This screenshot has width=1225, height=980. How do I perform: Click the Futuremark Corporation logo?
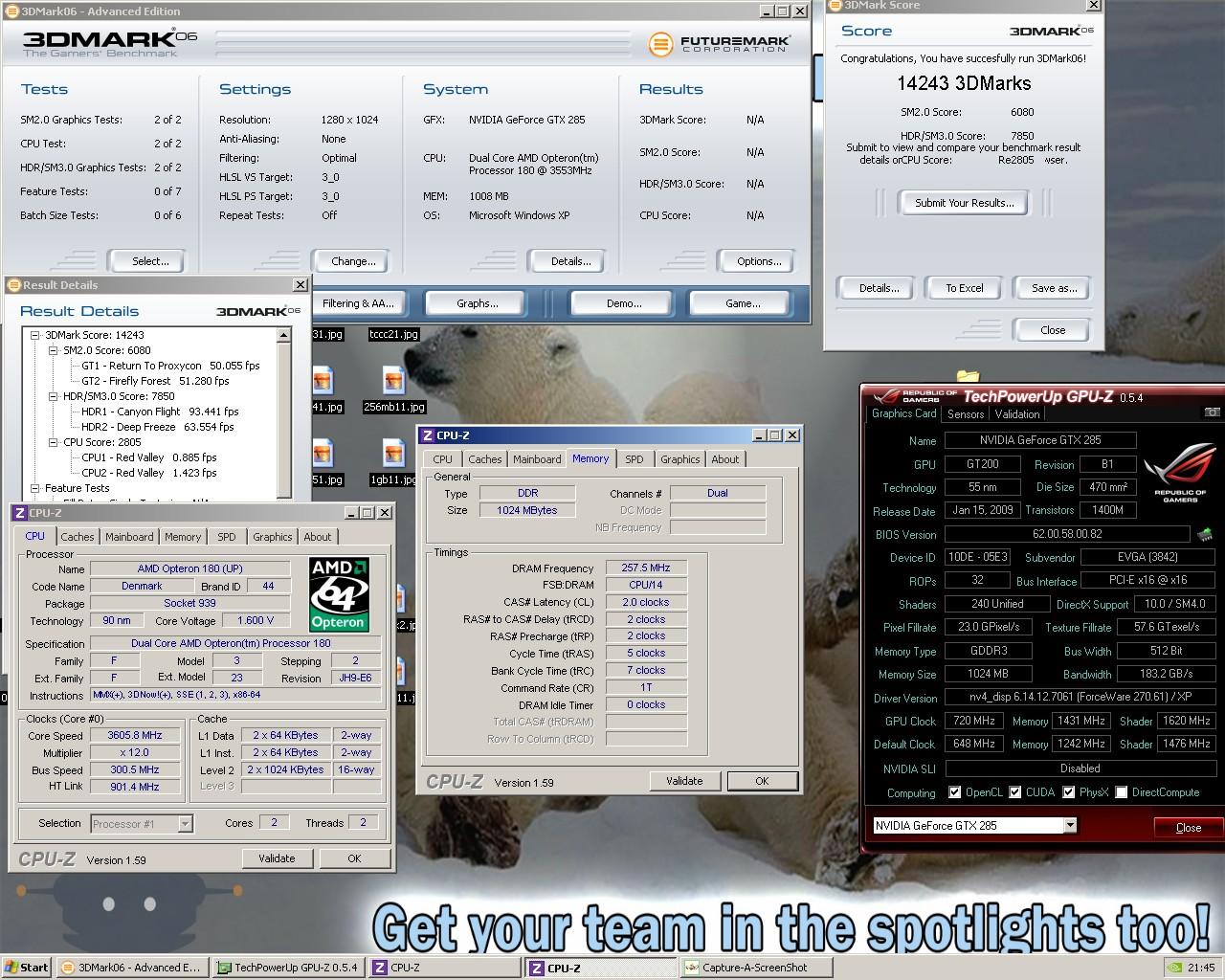point(719,44)
